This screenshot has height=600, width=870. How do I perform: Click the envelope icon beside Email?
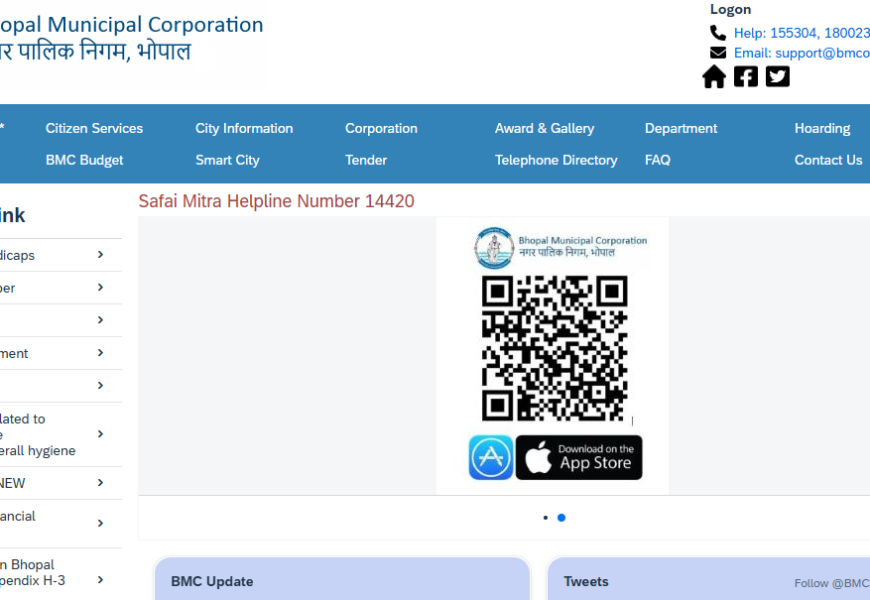click(718, 53)
